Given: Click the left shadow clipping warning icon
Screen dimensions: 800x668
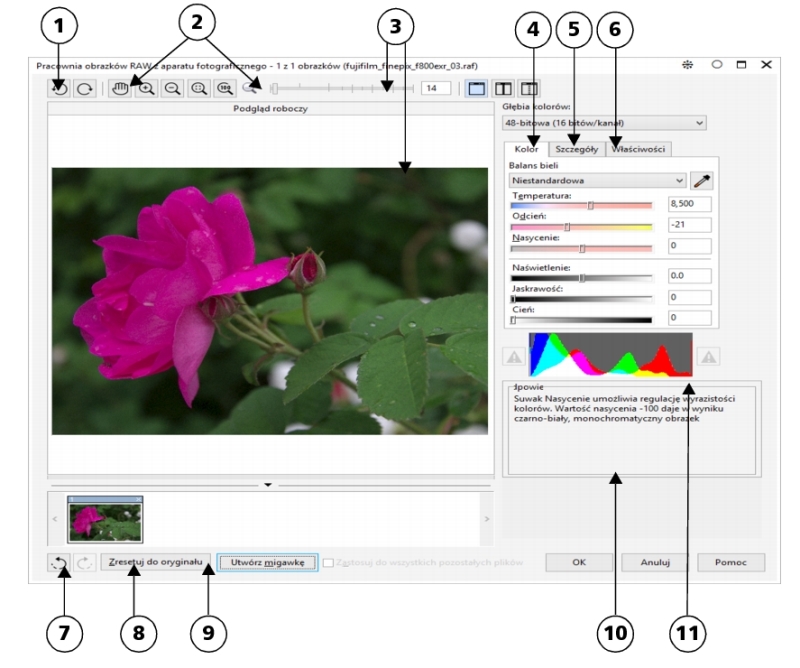Looking at the screenshot, I should [513, 356].
